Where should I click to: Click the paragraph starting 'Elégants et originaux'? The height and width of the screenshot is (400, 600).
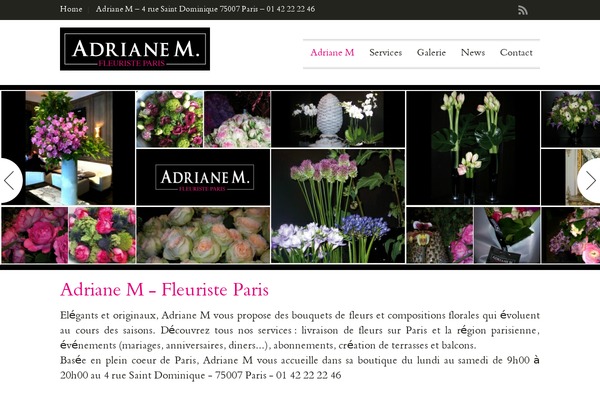tap(300, 330)
